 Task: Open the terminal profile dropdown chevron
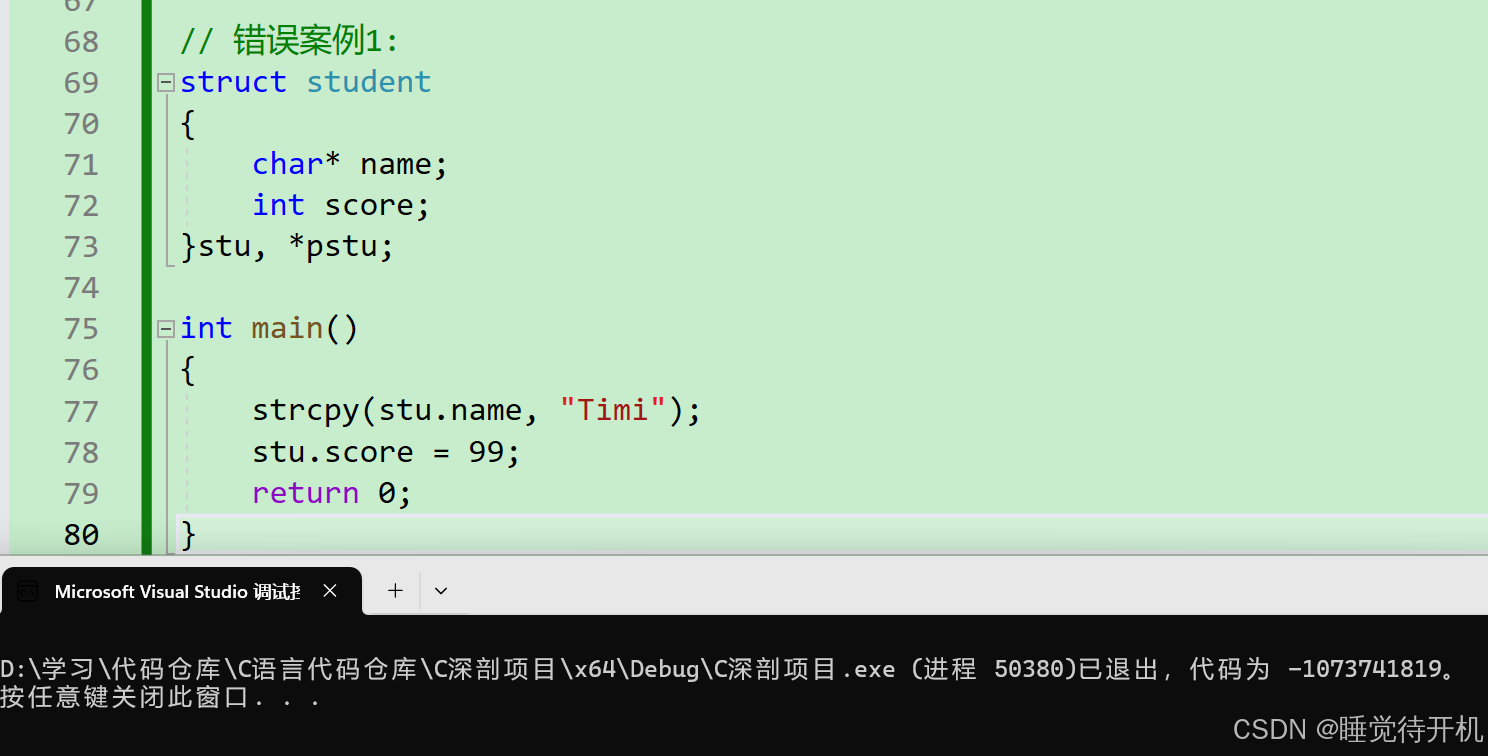point(441,591)
